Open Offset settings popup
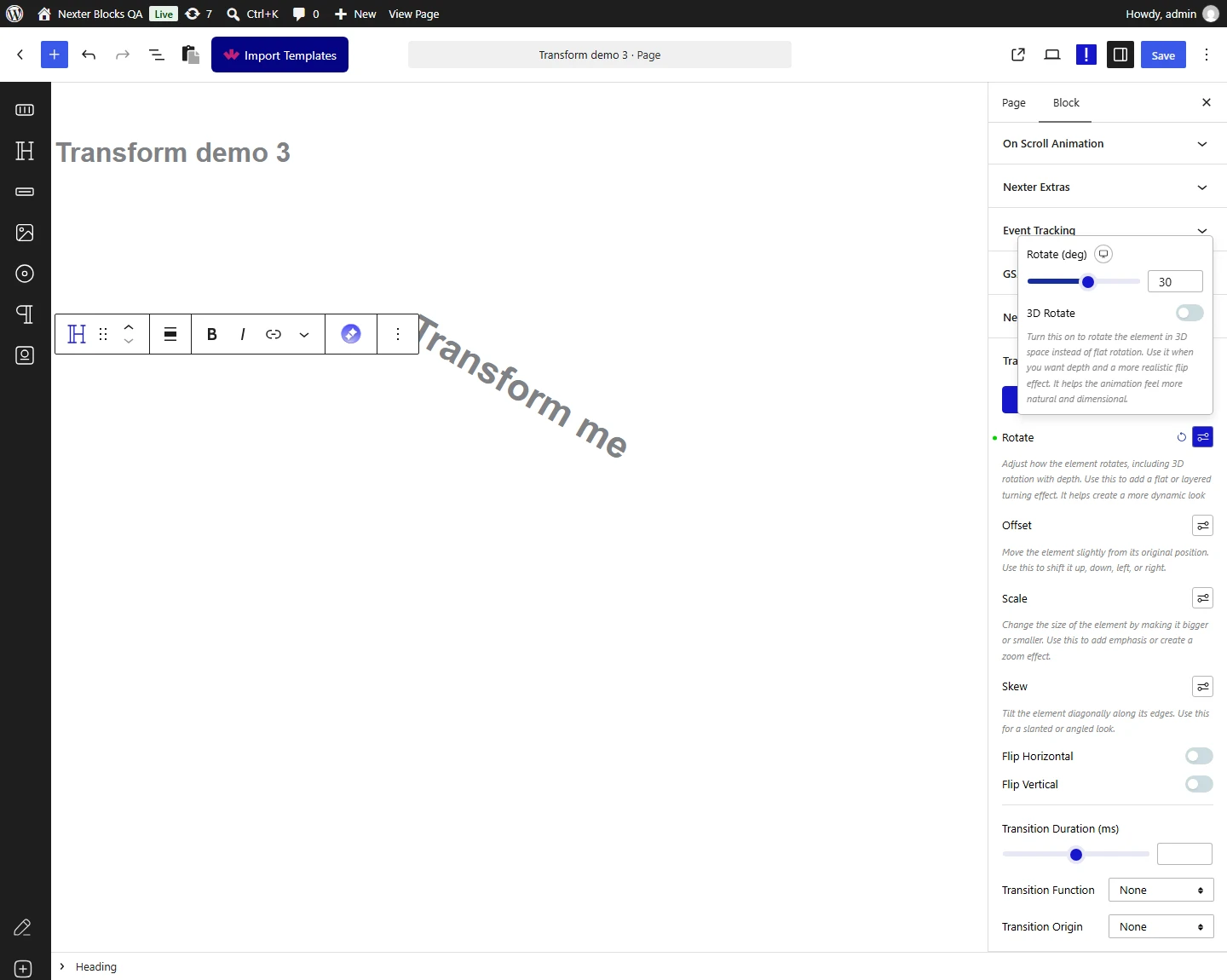The image size is (1227, 980). coord(1202,525)
